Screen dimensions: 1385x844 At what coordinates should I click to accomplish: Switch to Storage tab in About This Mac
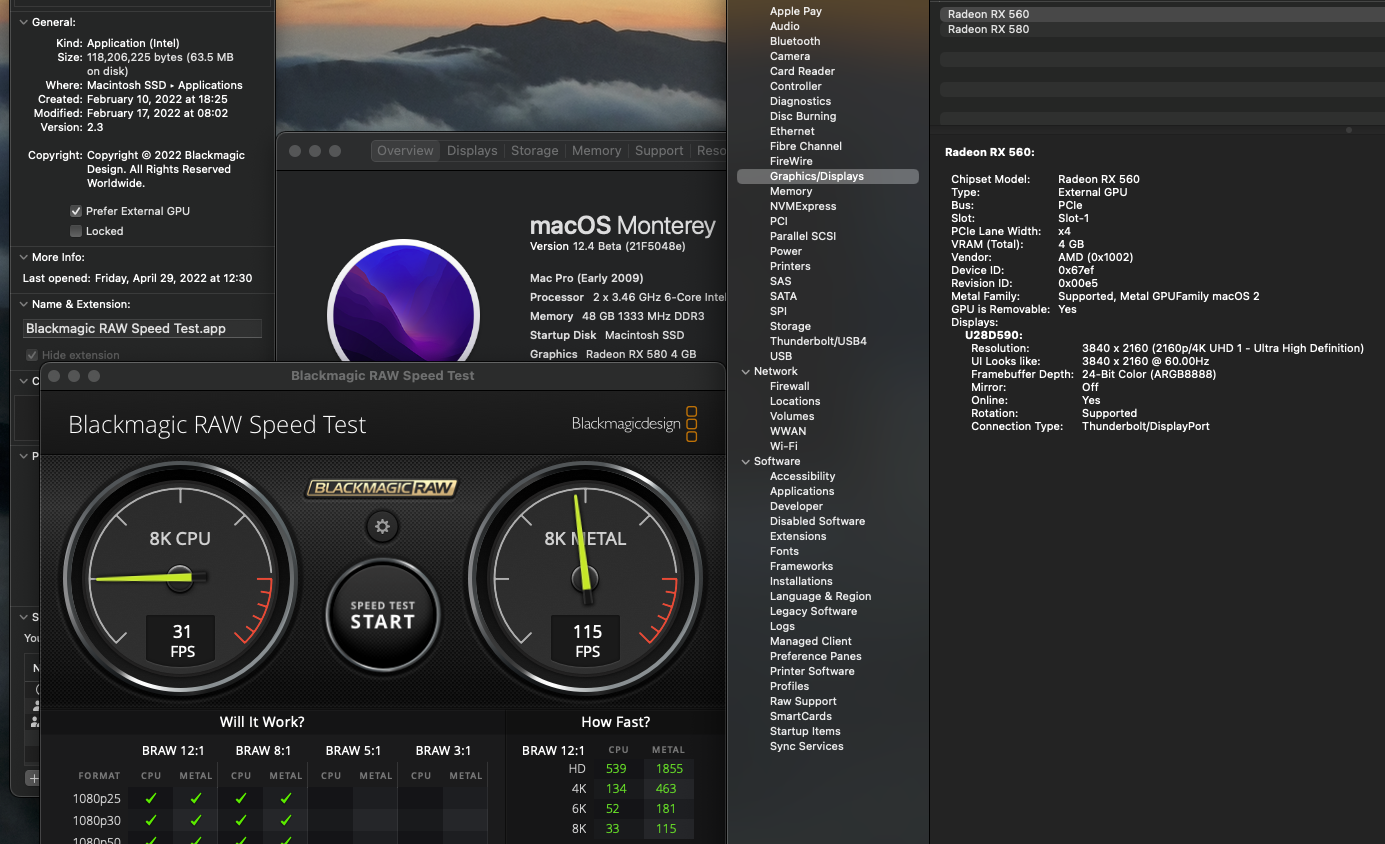tap(535, 151)
